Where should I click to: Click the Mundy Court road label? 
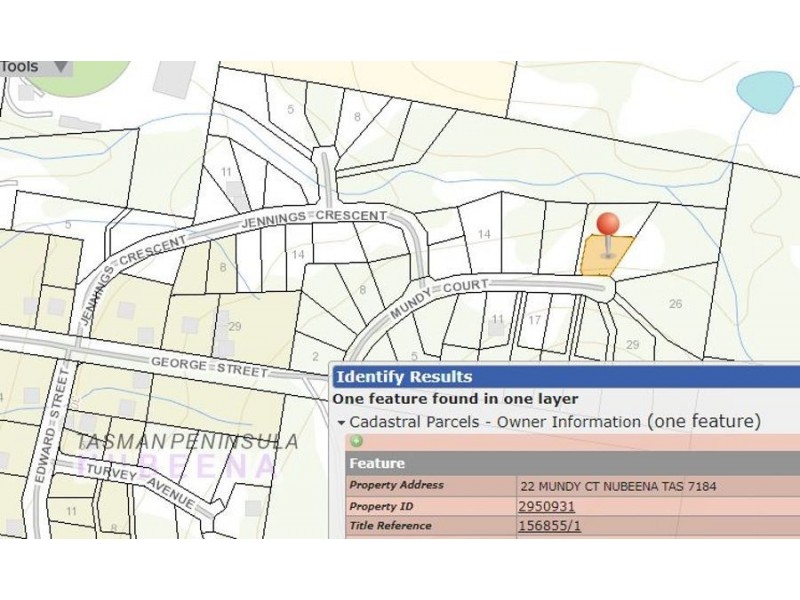coord(439,298)
